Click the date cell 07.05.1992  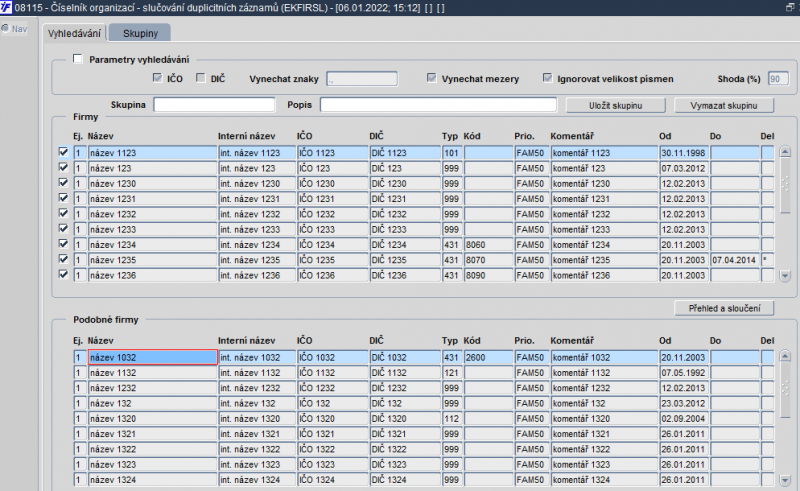[684, 373]
